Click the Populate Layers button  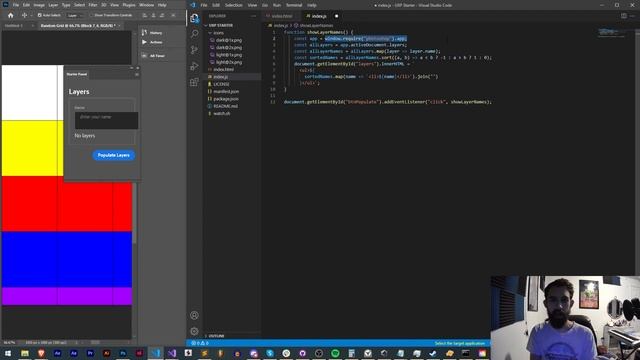[x=113, y=155]
